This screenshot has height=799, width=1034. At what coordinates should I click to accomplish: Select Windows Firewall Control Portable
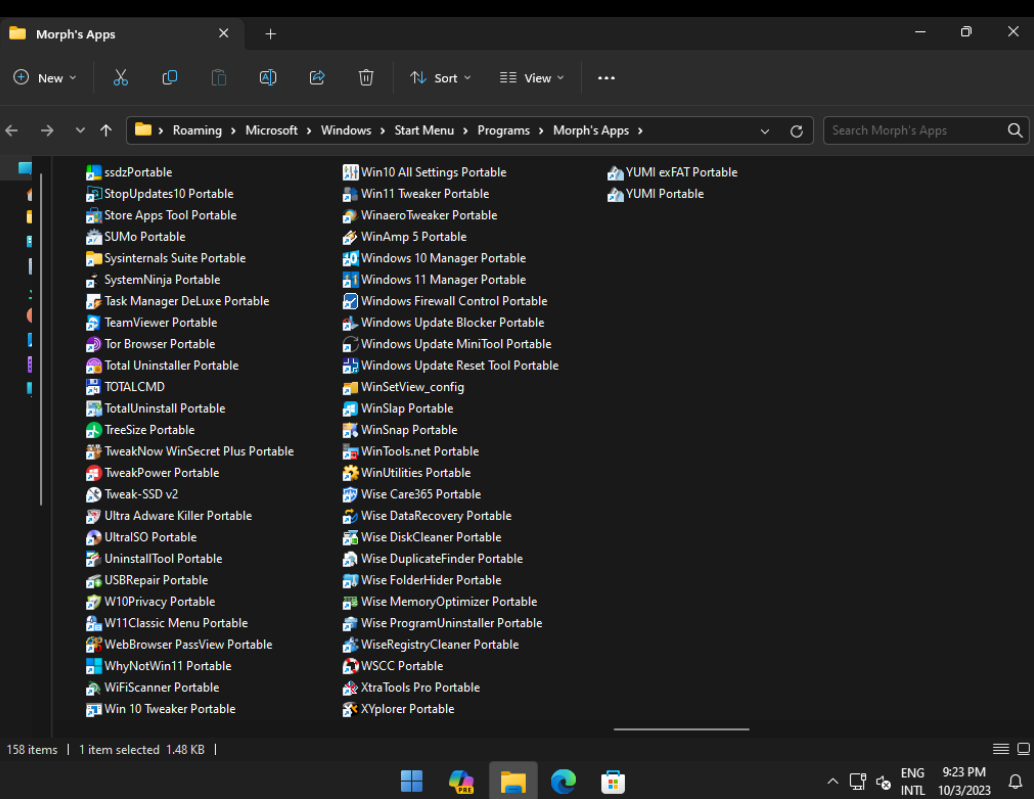coord(445,301)
